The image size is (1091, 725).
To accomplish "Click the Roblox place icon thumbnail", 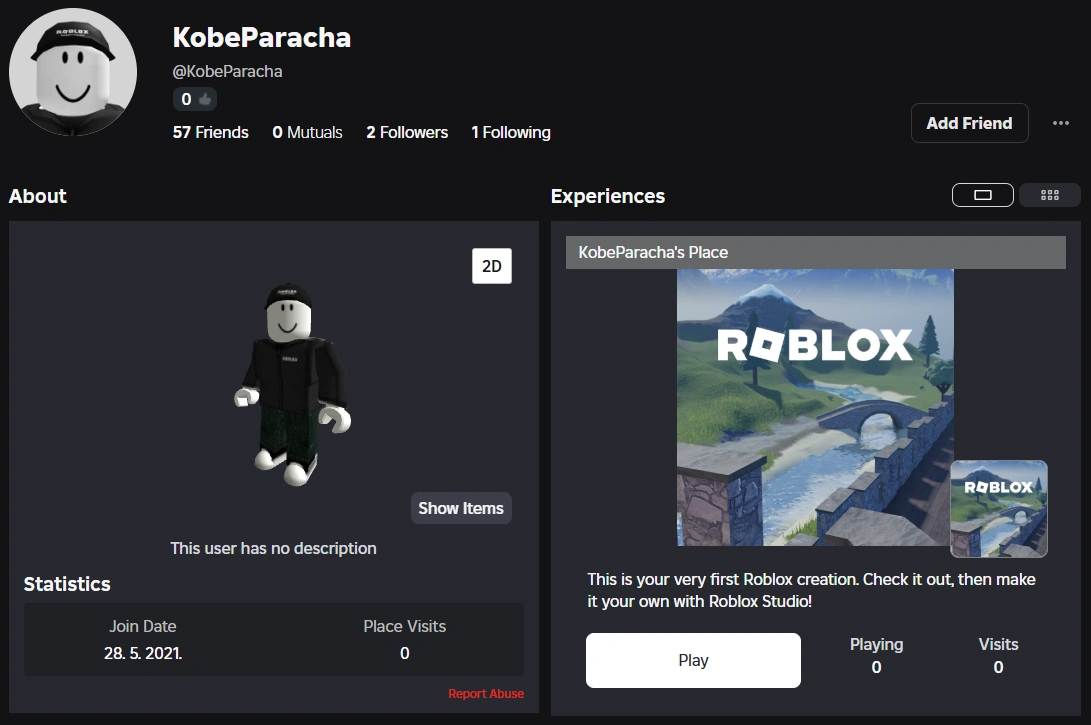I will point(999,509).
